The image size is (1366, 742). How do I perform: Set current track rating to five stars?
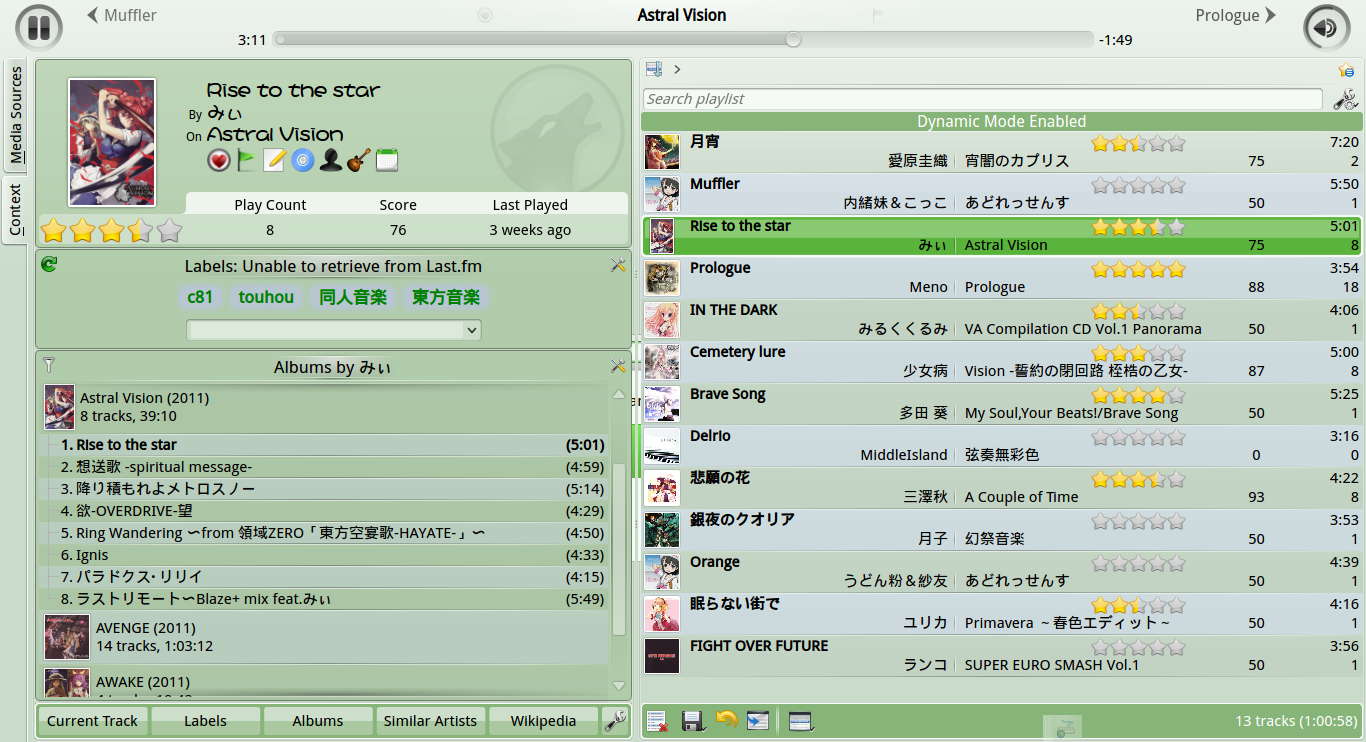tap(170, 231)
